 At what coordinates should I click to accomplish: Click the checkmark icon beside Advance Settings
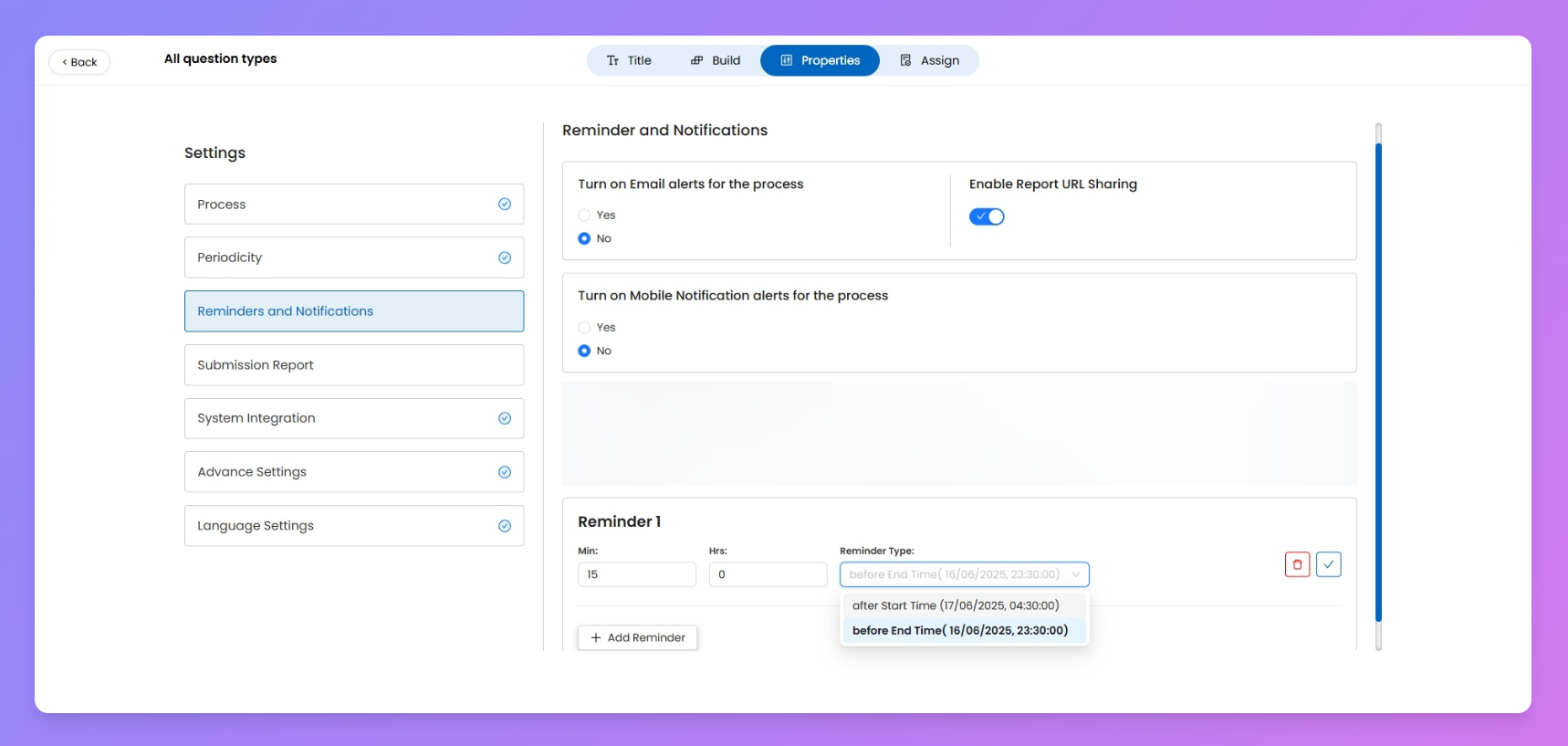(505, 472)
